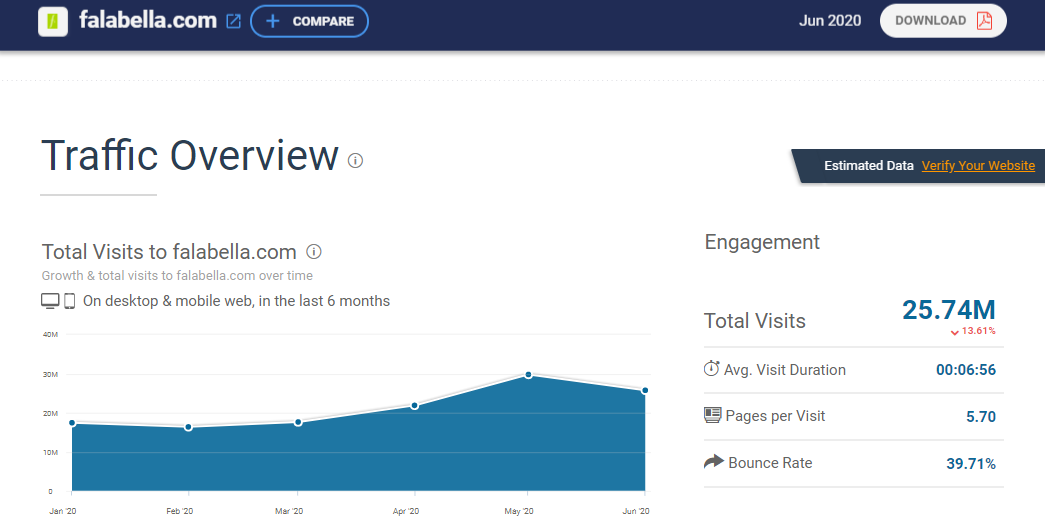Open the Total Visits chart info icon
The image size is (1045, 525).
click(x=314, y=252)
